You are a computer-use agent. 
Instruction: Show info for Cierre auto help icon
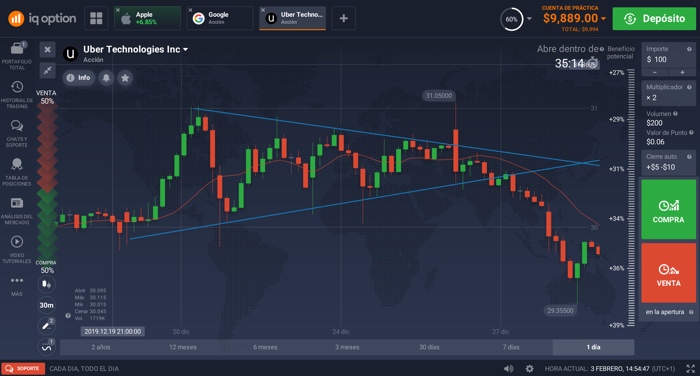689,157
